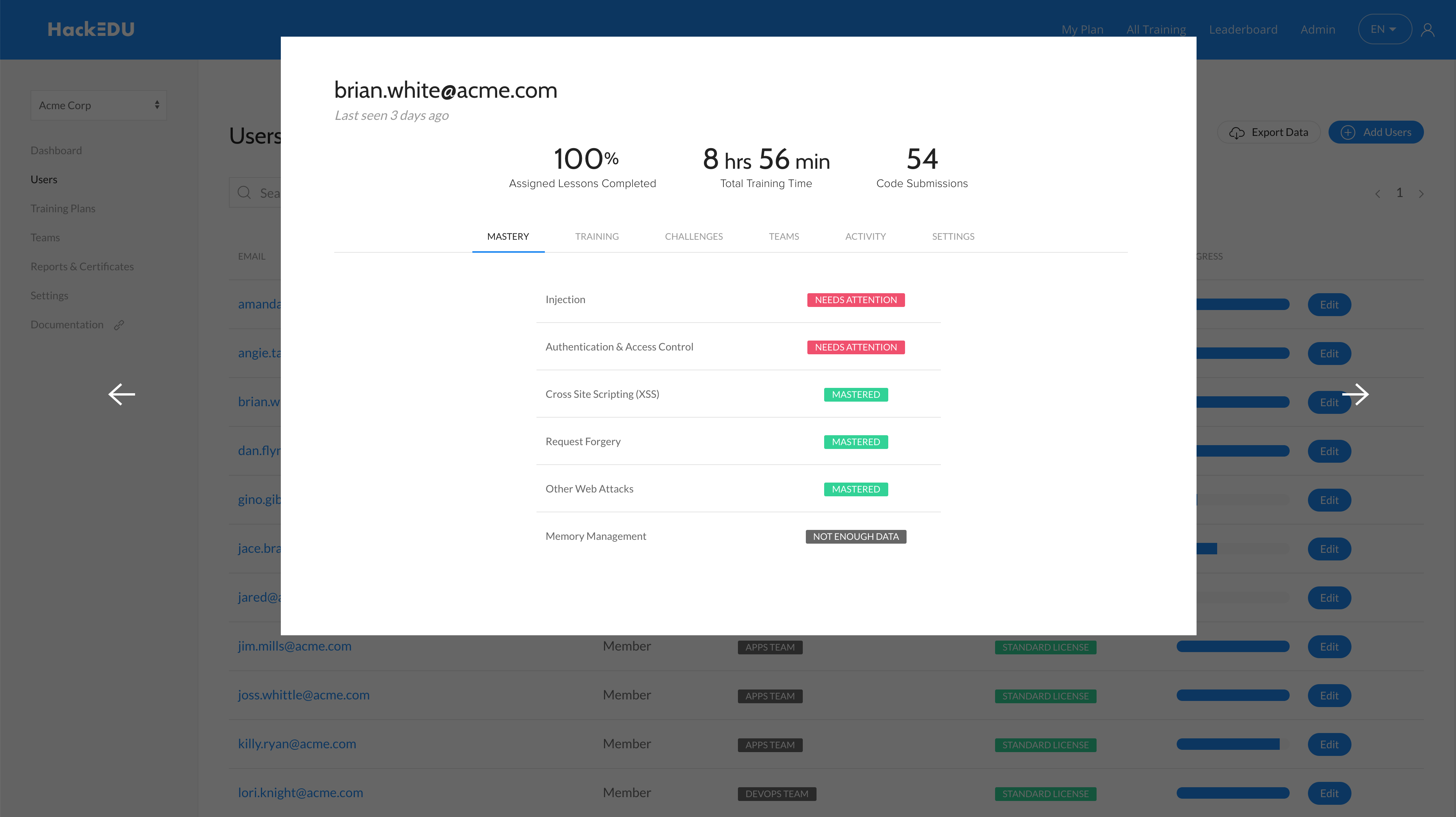Viewport: 1456px width, 817px height.
Task: Click Edit for lori.knight@acme.com
Action: pos(1329,793)
